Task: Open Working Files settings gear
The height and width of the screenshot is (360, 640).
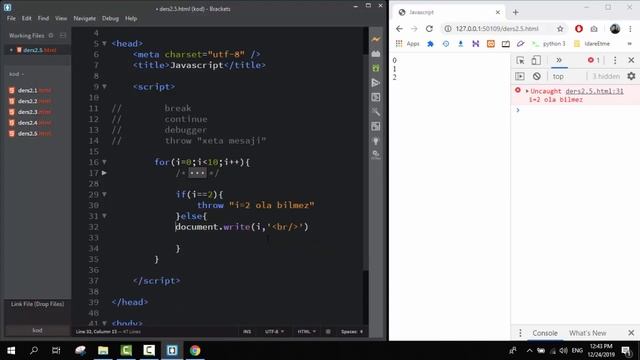Action: click(51, 36)
